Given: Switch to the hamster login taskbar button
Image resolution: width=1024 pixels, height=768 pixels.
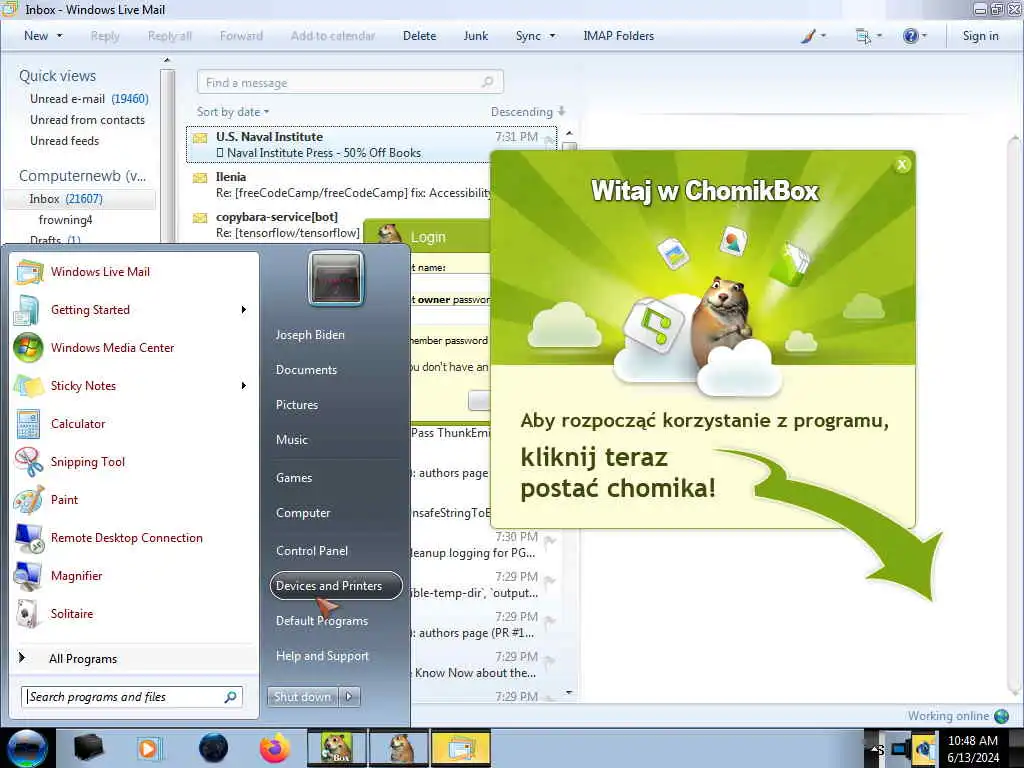Looking at the screenshot, I should [x=400, y=748].
